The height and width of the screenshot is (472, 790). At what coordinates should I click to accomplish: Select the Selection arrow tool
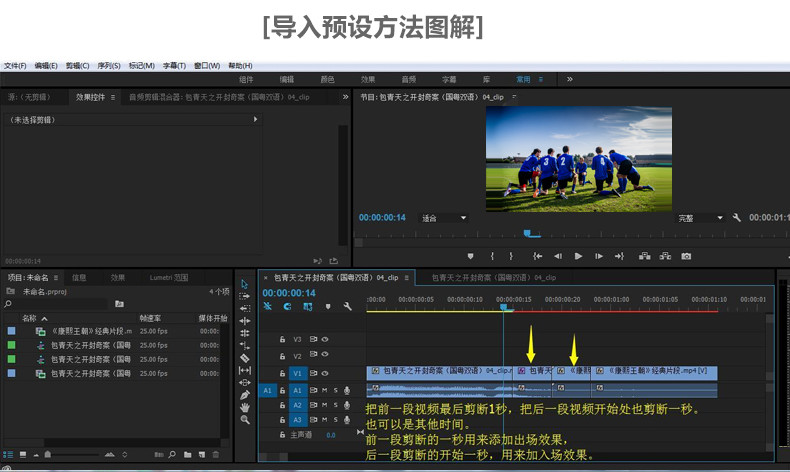pyautogui.click(x=245, y=284)
